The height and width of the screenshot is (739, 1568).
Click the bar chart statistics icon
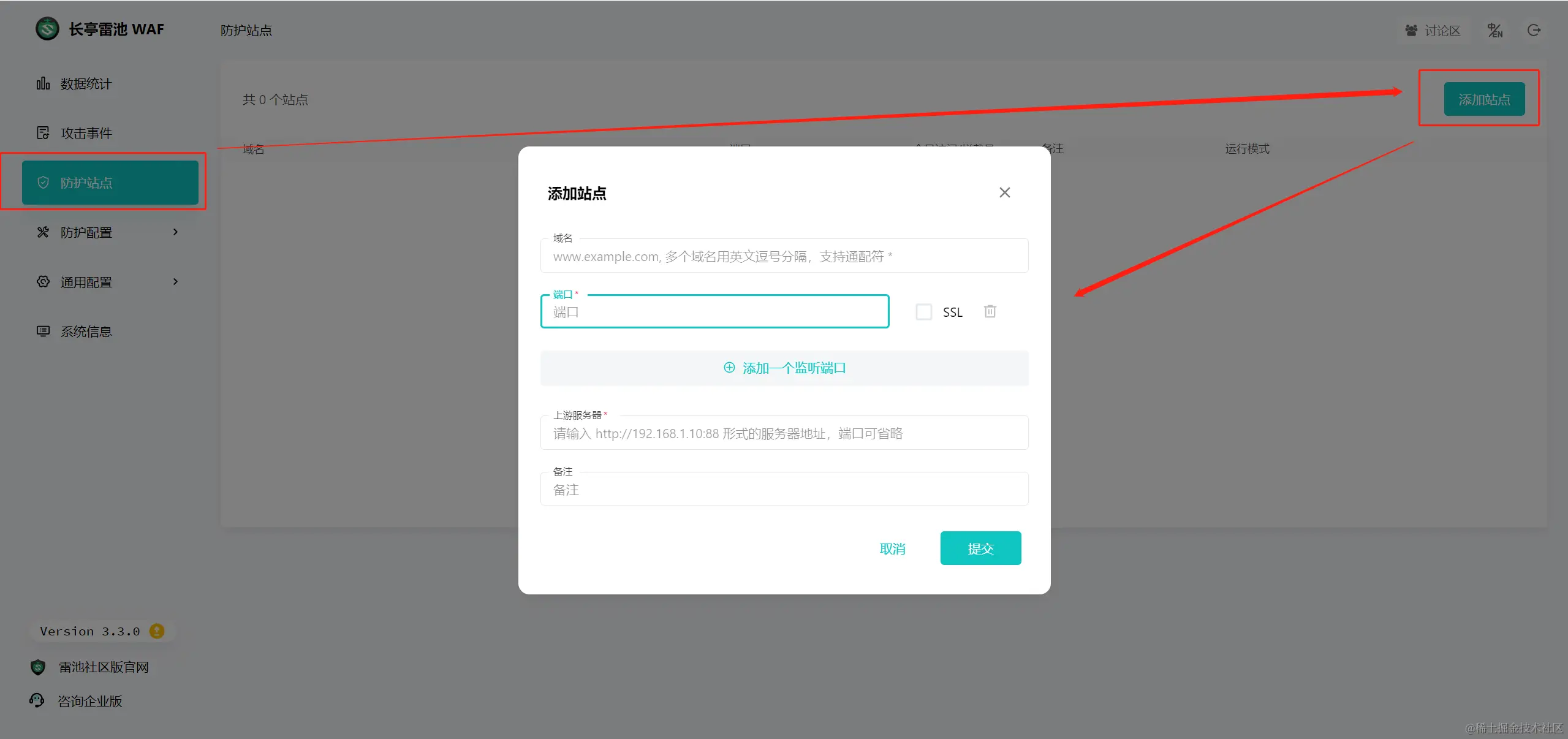pos(43,83)
